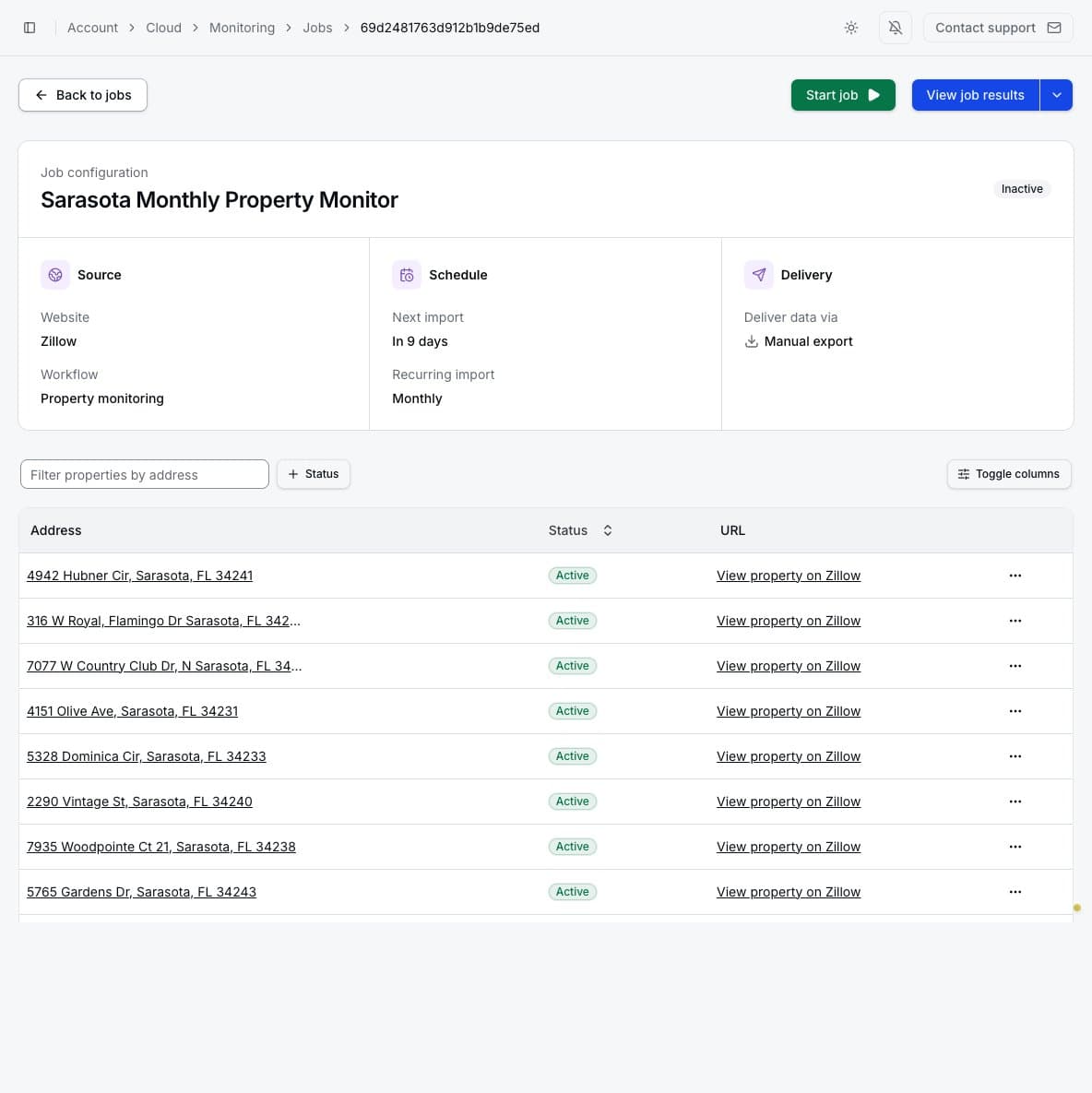Screen dimensions: 1092x1093
Task: Open Contact support
Action: point(998,28)
